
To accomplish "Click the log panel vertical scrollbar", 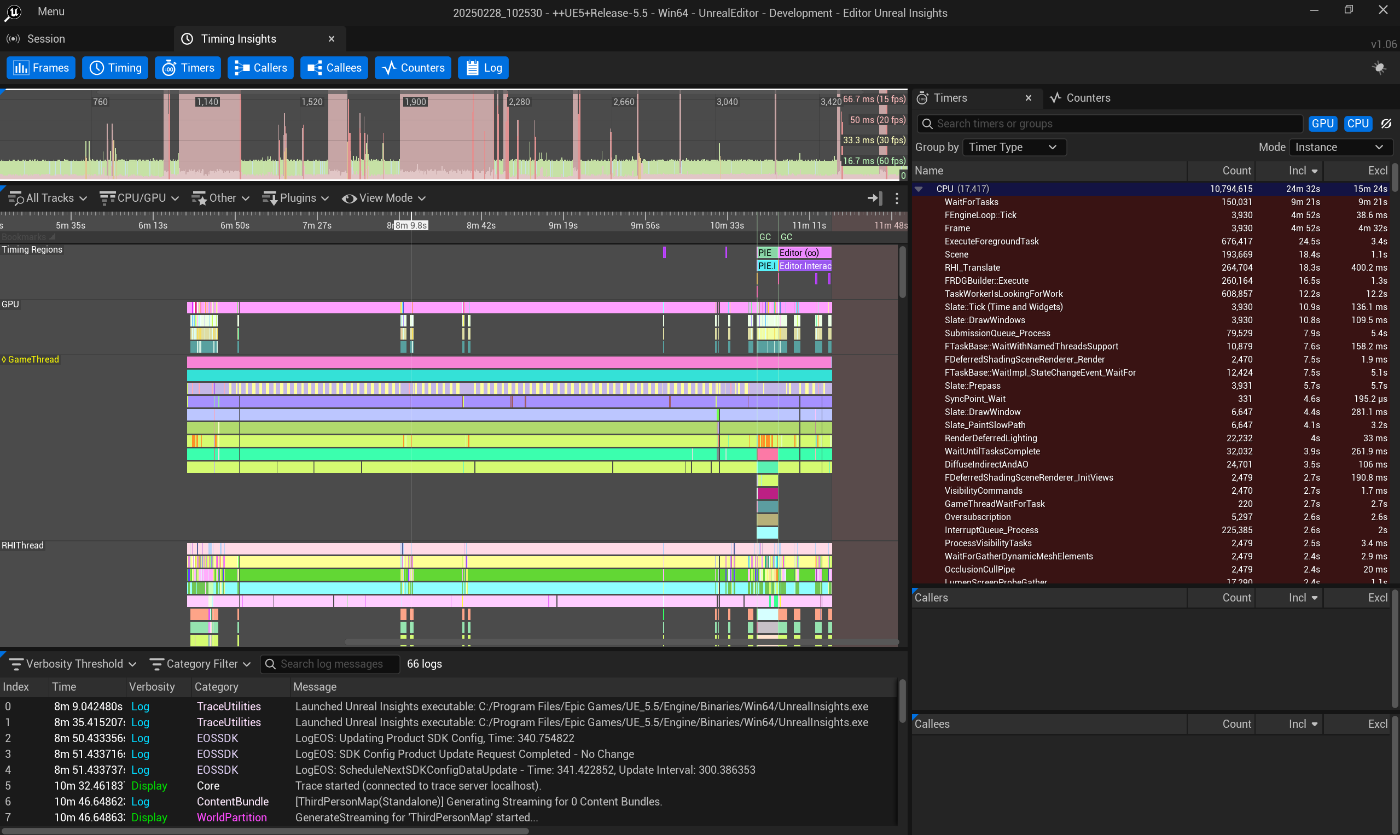I will click(x=902, y=700).
